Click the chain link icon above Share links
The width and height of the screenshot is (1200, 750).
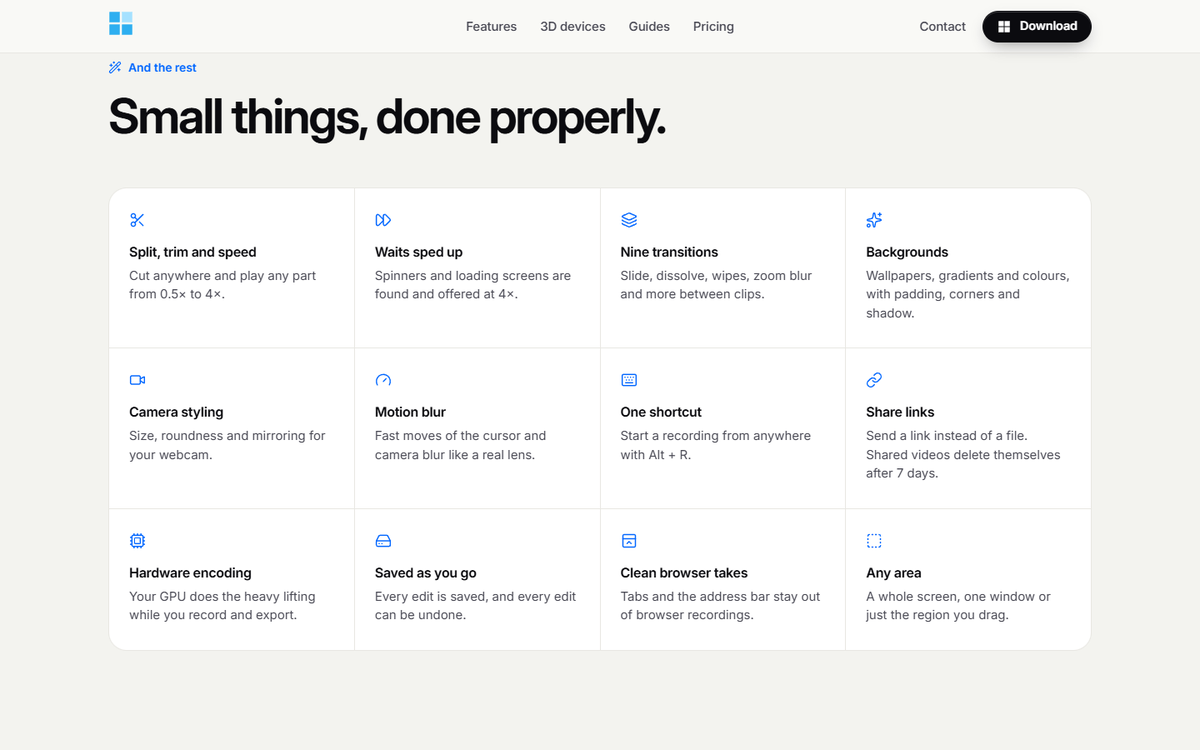(874, 380)
